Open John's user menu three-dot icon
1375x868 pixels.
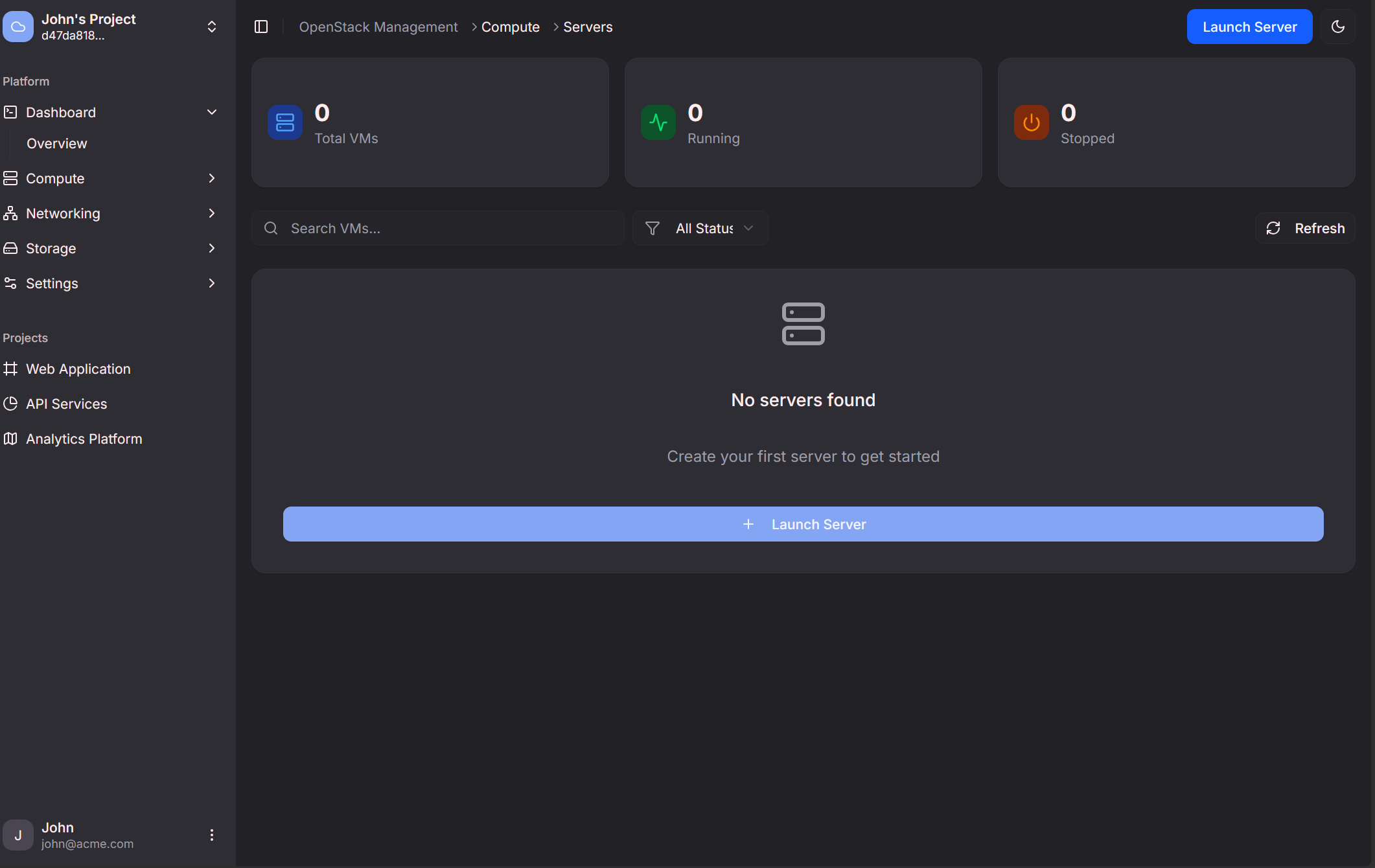pos(211,835)
